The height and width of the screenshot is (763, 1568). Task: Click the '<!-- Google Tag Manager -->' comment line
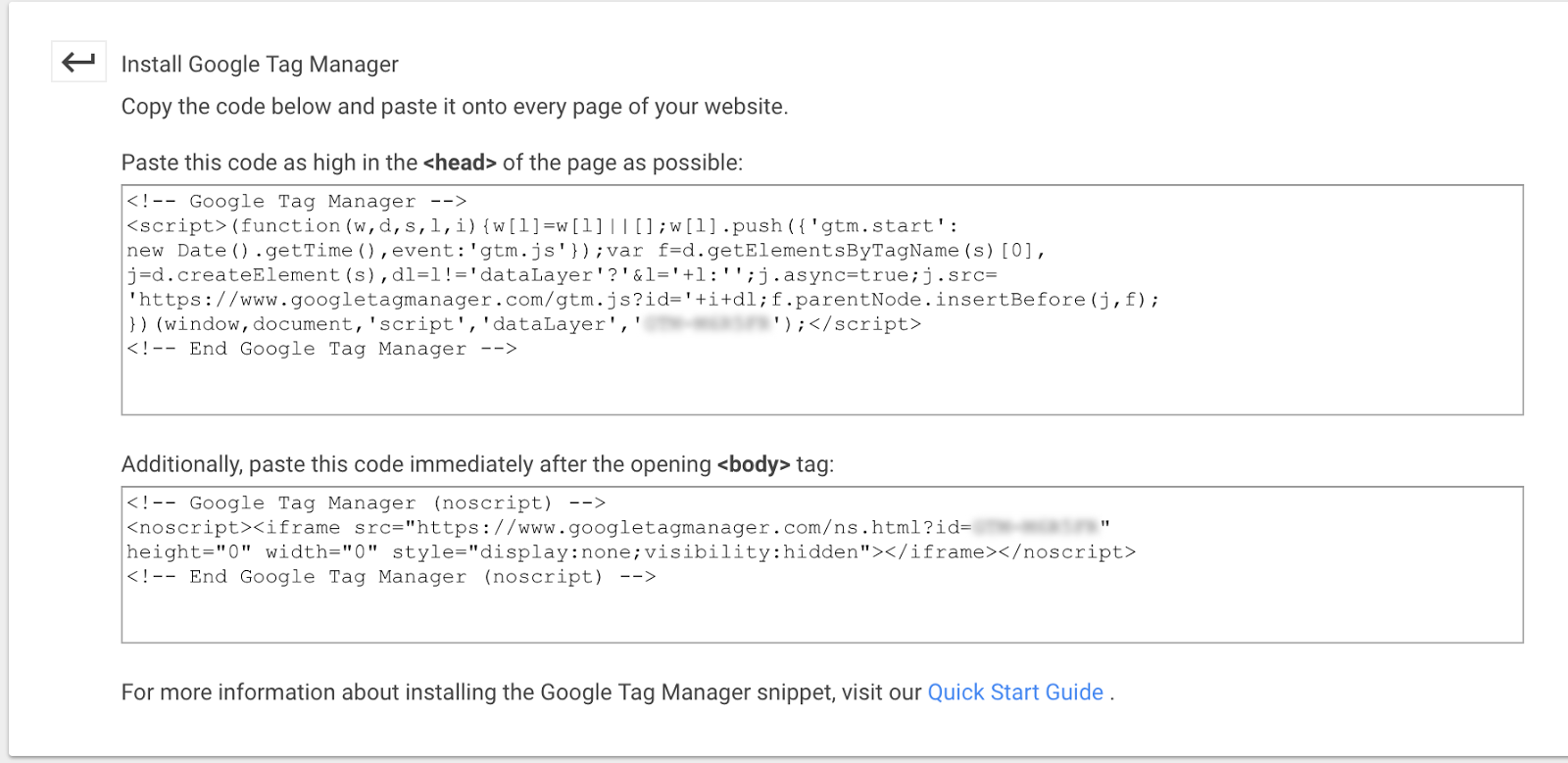[297, 201]
